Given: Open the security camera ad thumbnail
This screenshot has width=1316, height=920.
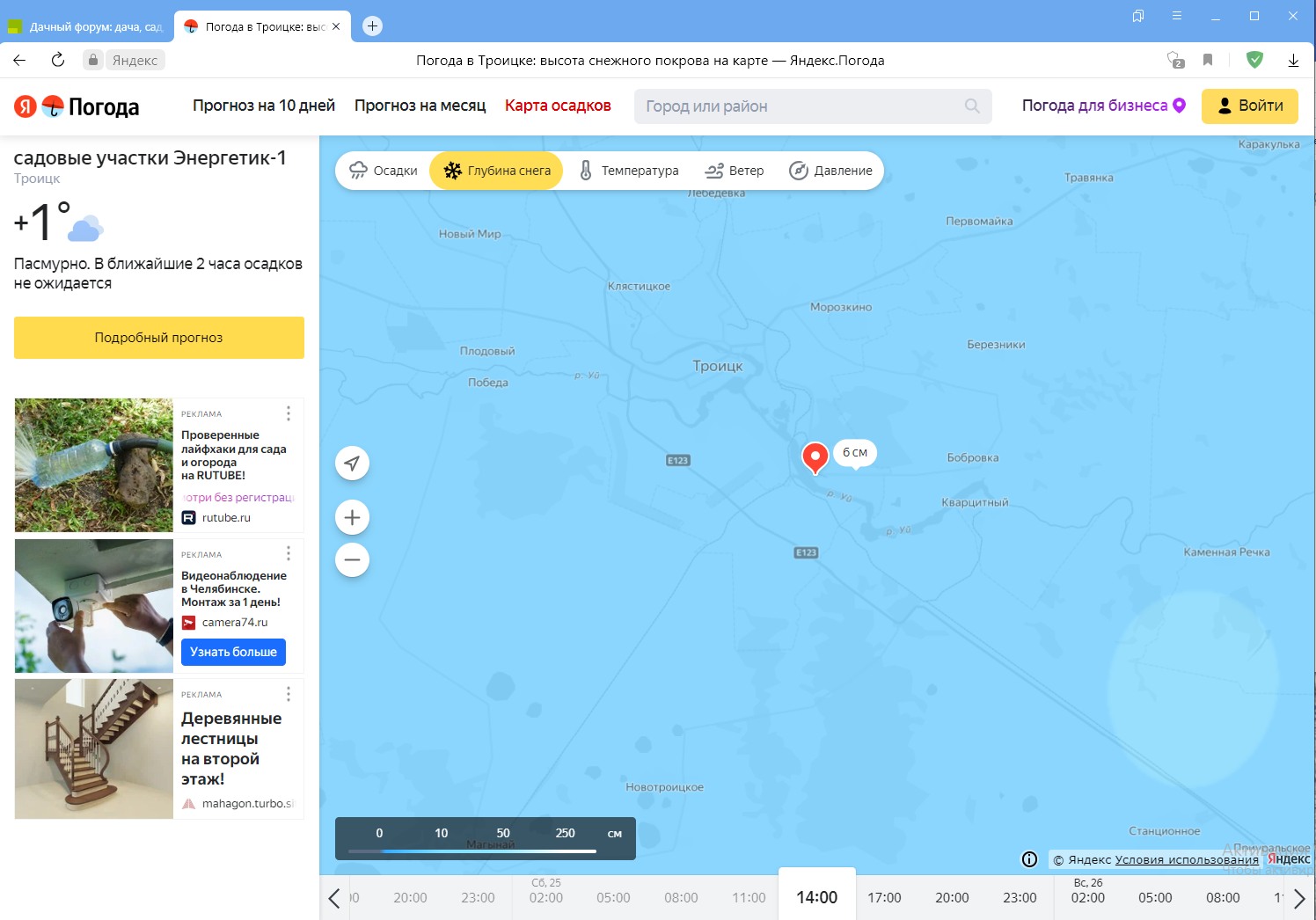Looking at the screenshot, I should point(94,606).
